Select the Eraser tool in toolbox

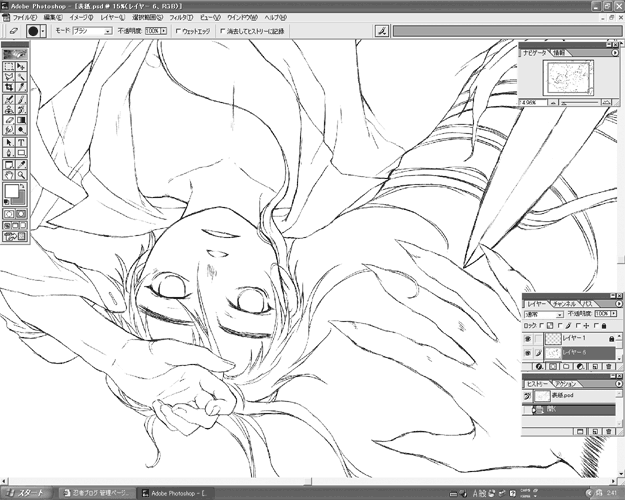pos(9,120)
